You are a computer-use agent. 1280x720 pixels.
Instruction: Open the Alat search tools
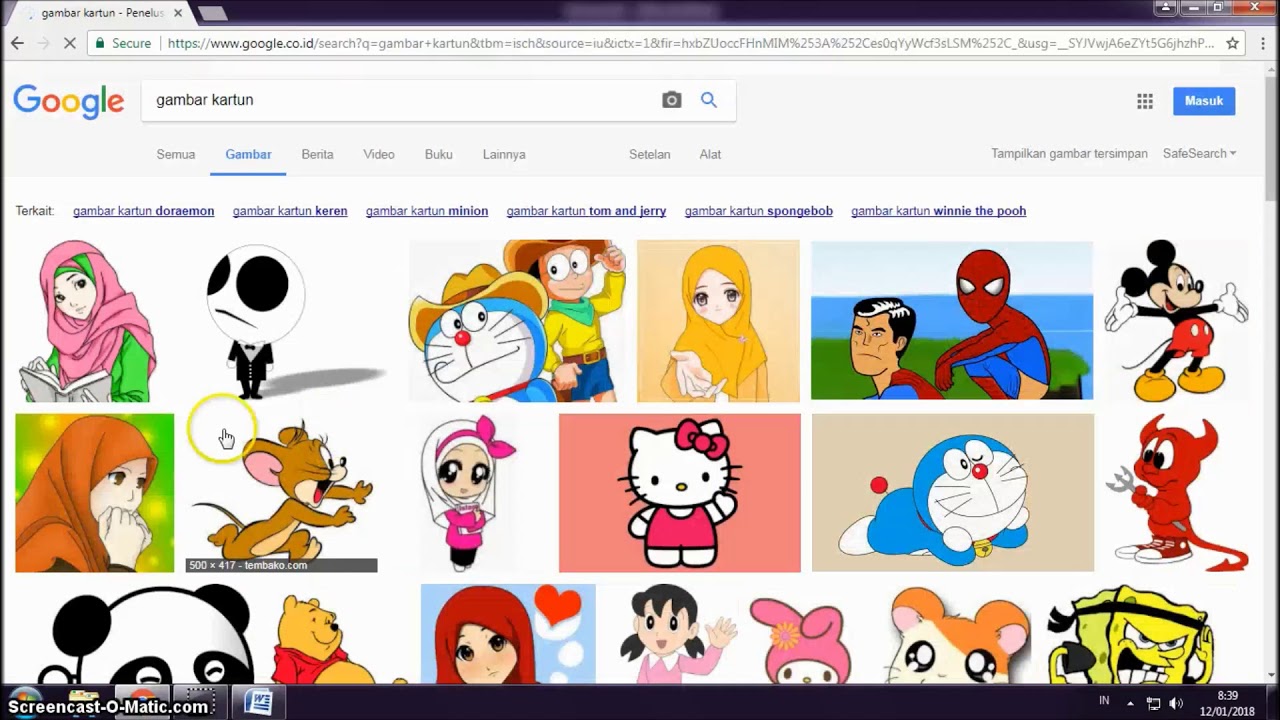[710, 154]
